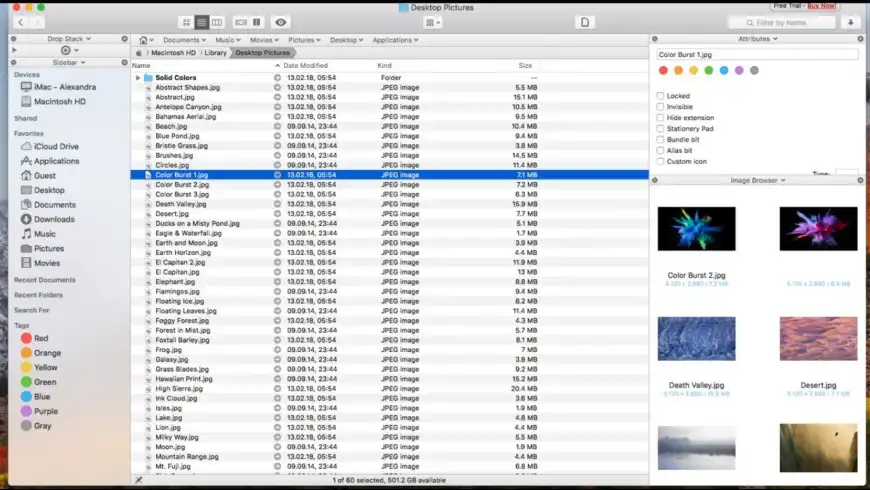Click the download arrow toolbar icon

coord(851,22)
